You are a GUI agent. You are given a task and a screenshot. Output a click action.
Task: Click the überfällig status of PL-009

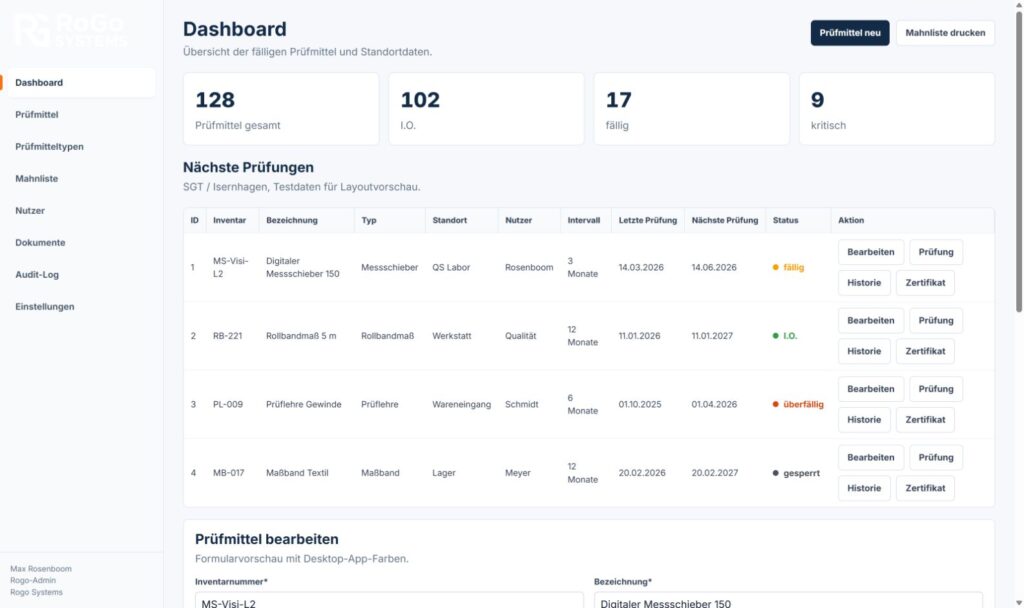(798, 405)
